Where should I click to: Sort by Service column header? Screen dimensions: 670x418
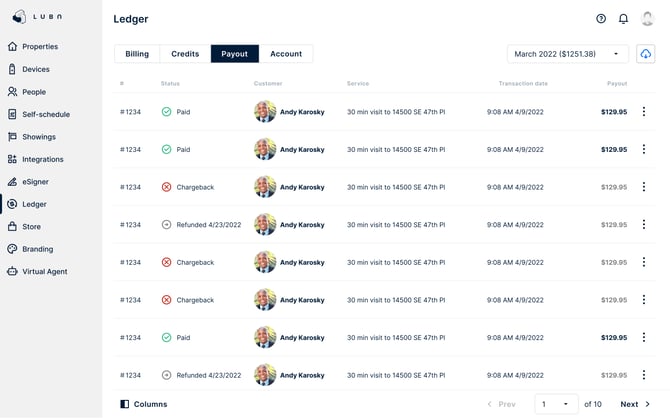(358, 83)
